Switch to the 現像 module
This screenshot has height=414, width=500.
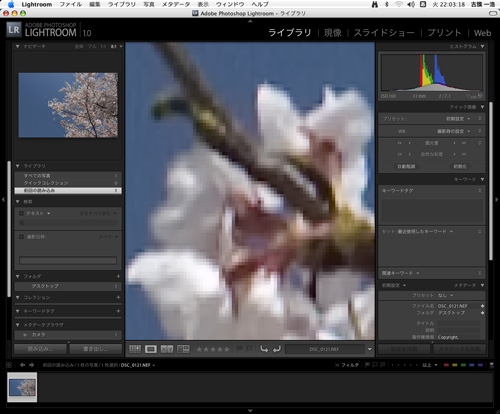pos(333,33)
